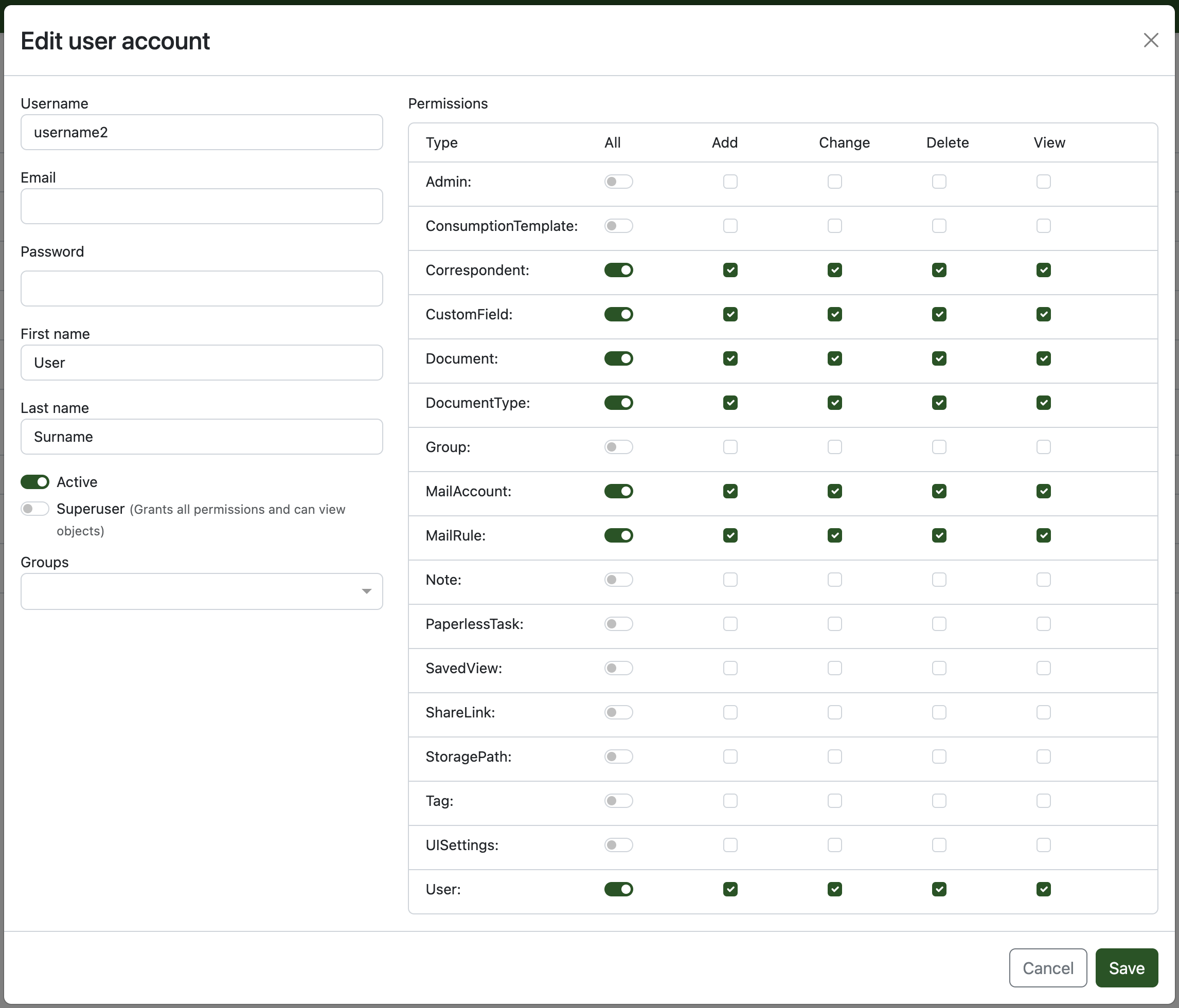Click into the Email input field
Image resolution: width=1179 pixels, height=1008 pixels.
point(202,206)
